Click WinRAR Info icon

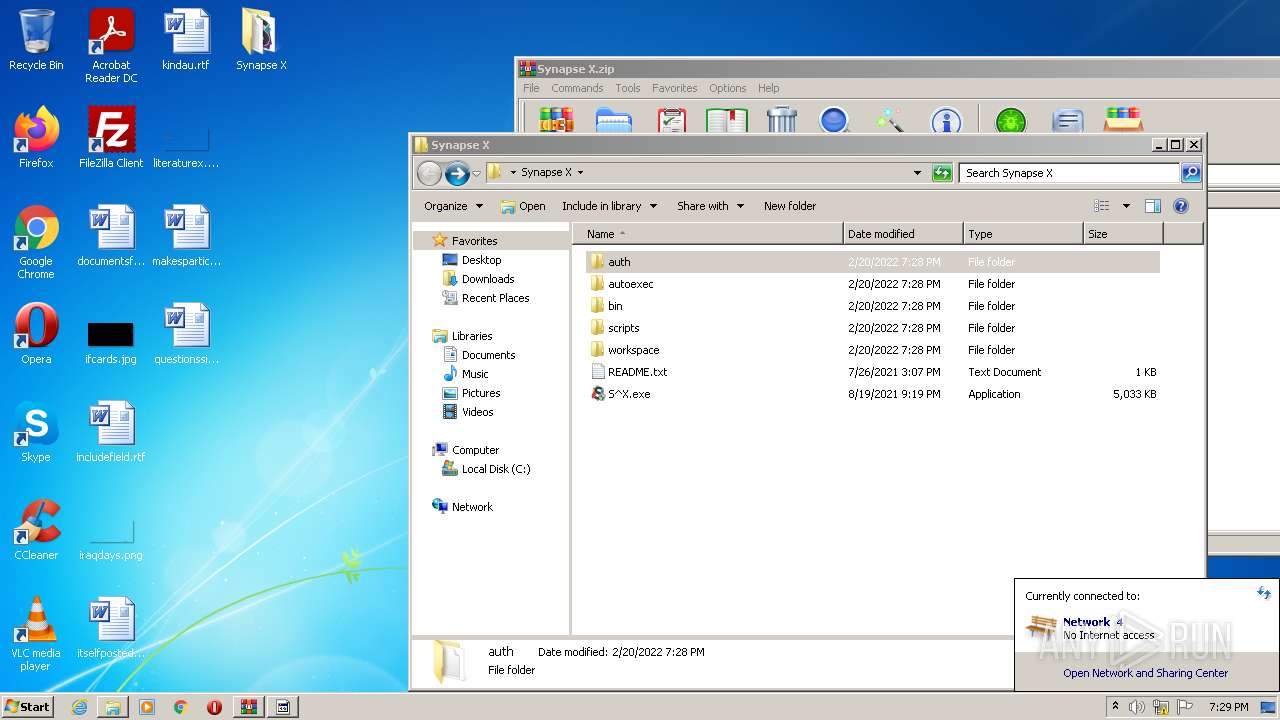tap(945, 119)
